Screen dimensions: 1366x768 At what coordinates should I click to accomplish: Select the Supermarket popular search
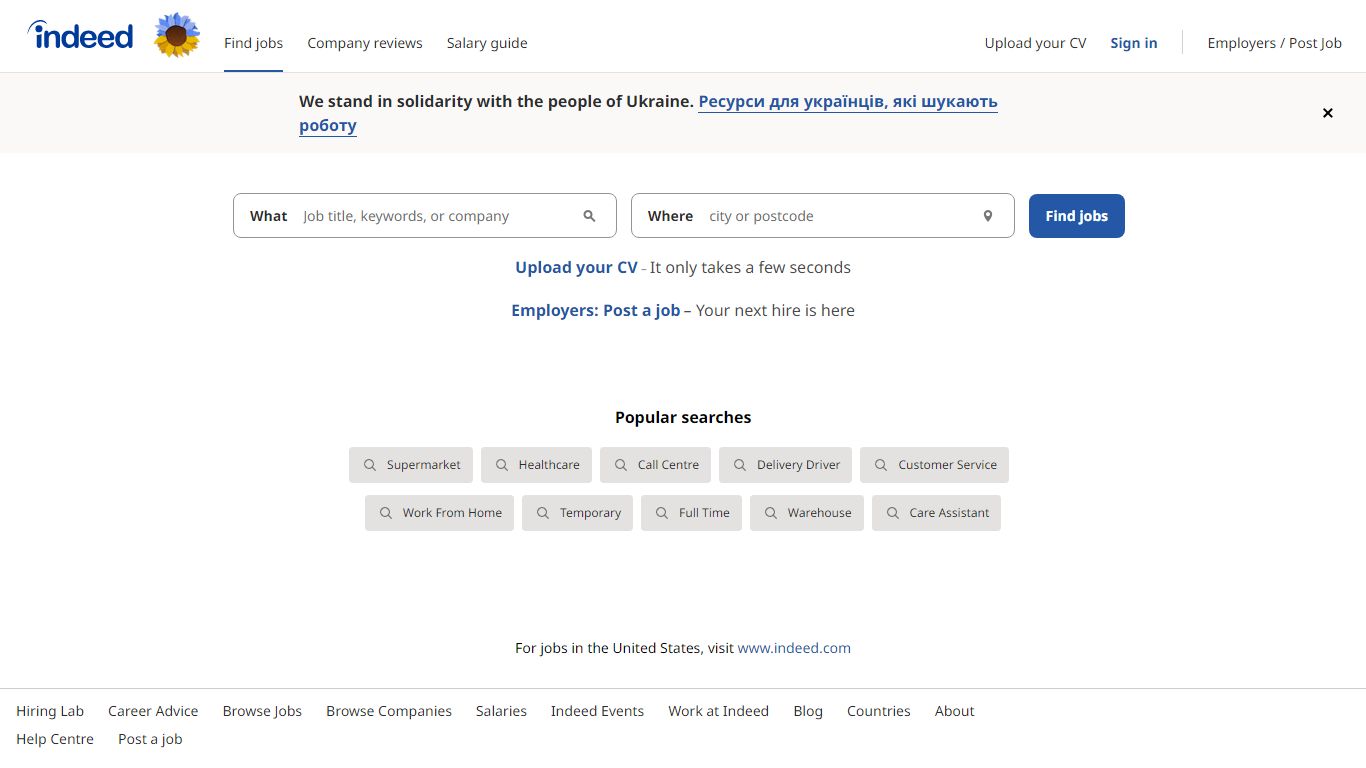pyautogui.click(x=410, y=464)
